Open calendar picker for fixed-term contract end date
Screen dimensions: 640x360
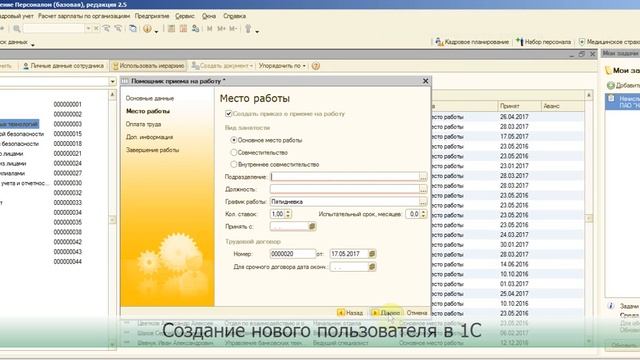(372, 267)
